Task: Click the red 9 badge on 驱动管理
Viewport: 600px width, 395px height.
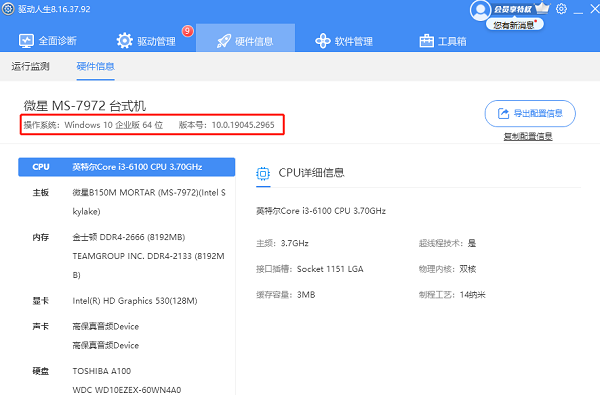Action: (x=187, y=31)
